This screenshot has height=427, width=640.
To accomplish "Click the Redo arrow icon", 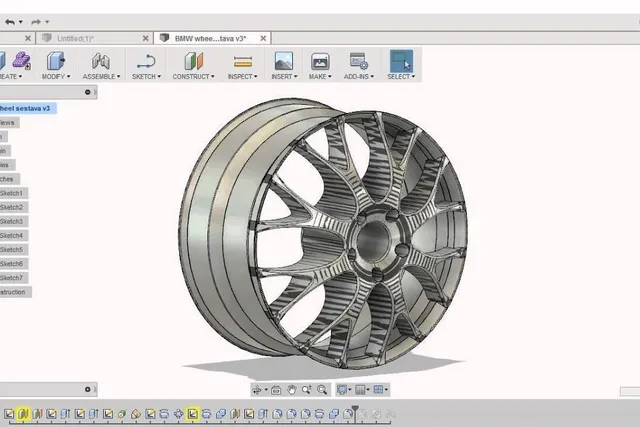I will tap(36, 22).
